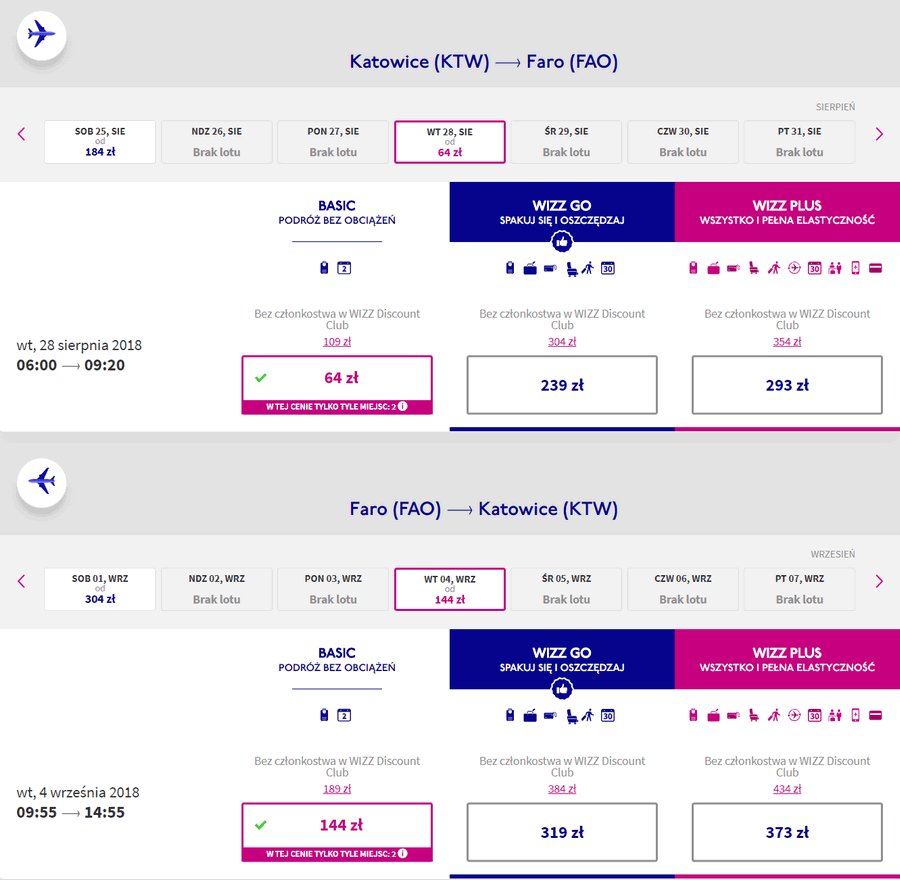Select outbound WIZZ GO fare 239 zł
Image resolution: width=900 pixels, height=880 pixels.
562,385
